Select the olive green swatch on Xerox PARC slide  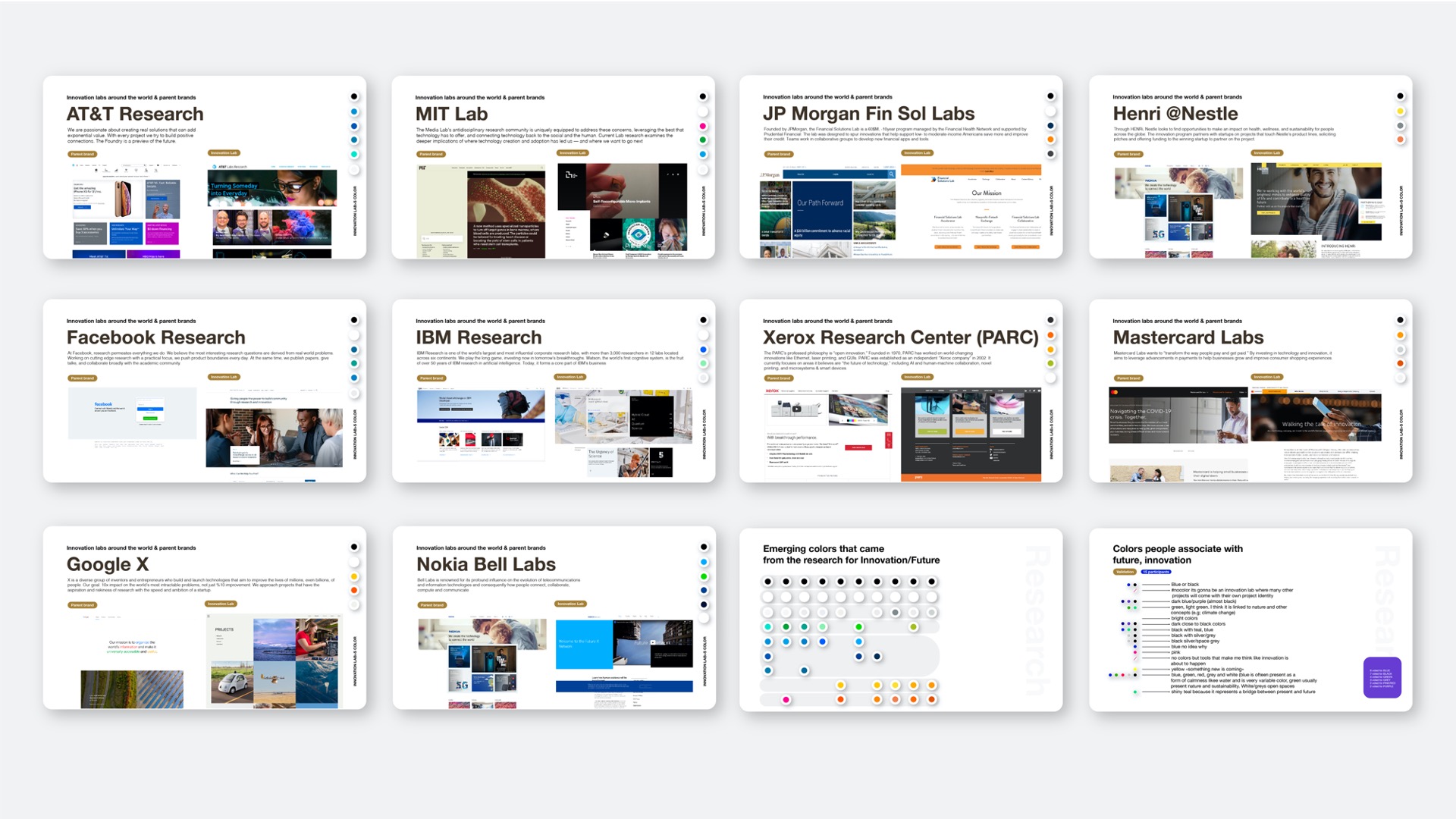pyautogui.click(x=1051, y=364)
